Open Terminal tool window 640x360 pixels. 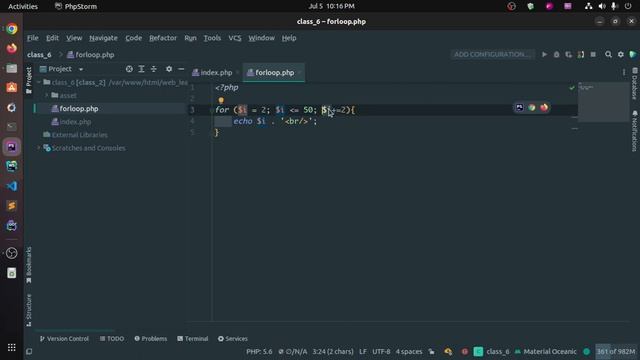[193, 339]
